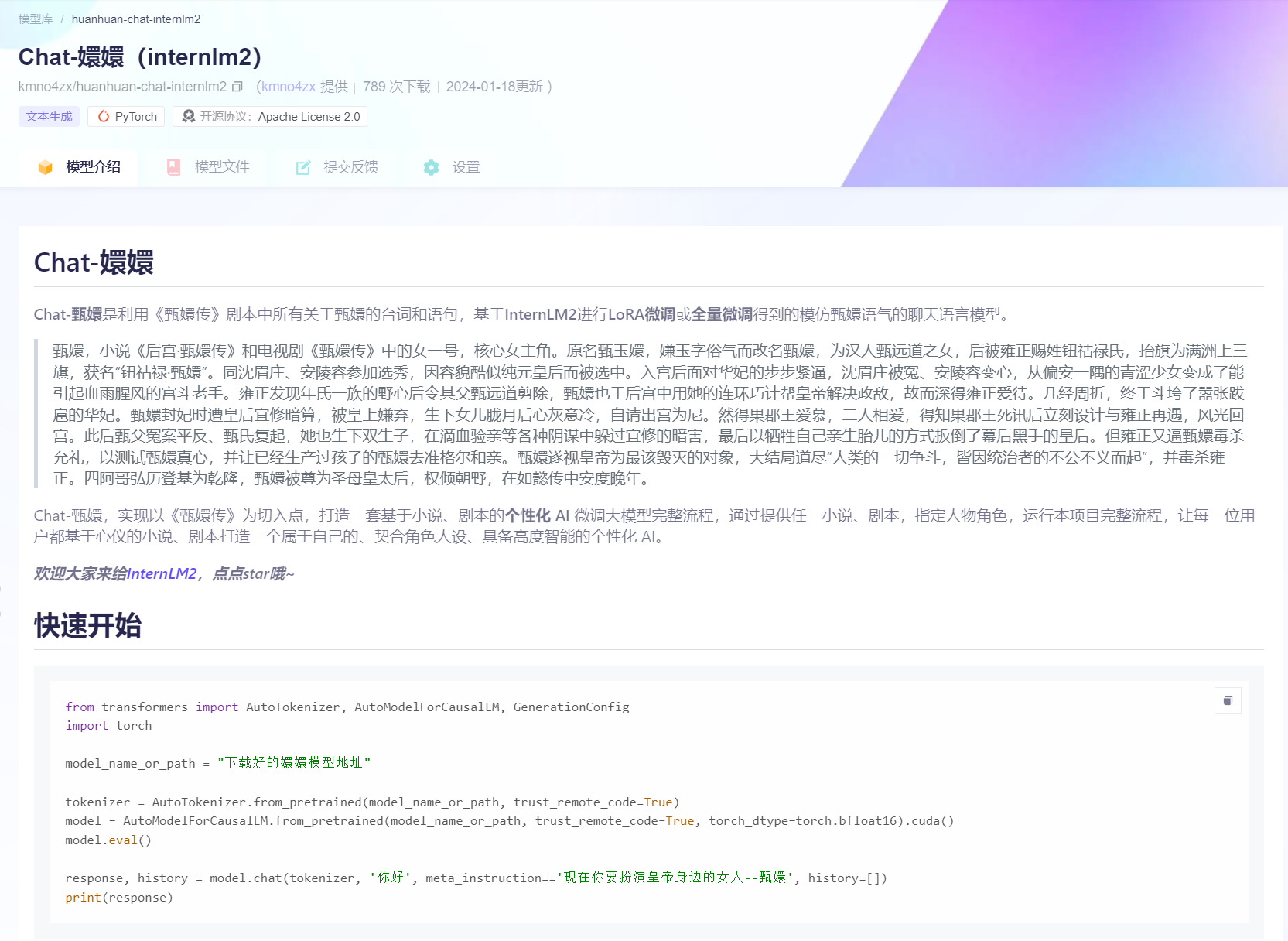Click the bold 全量微调 text
The height and width of the screenshot is (941, 1288).
(722, 314)
